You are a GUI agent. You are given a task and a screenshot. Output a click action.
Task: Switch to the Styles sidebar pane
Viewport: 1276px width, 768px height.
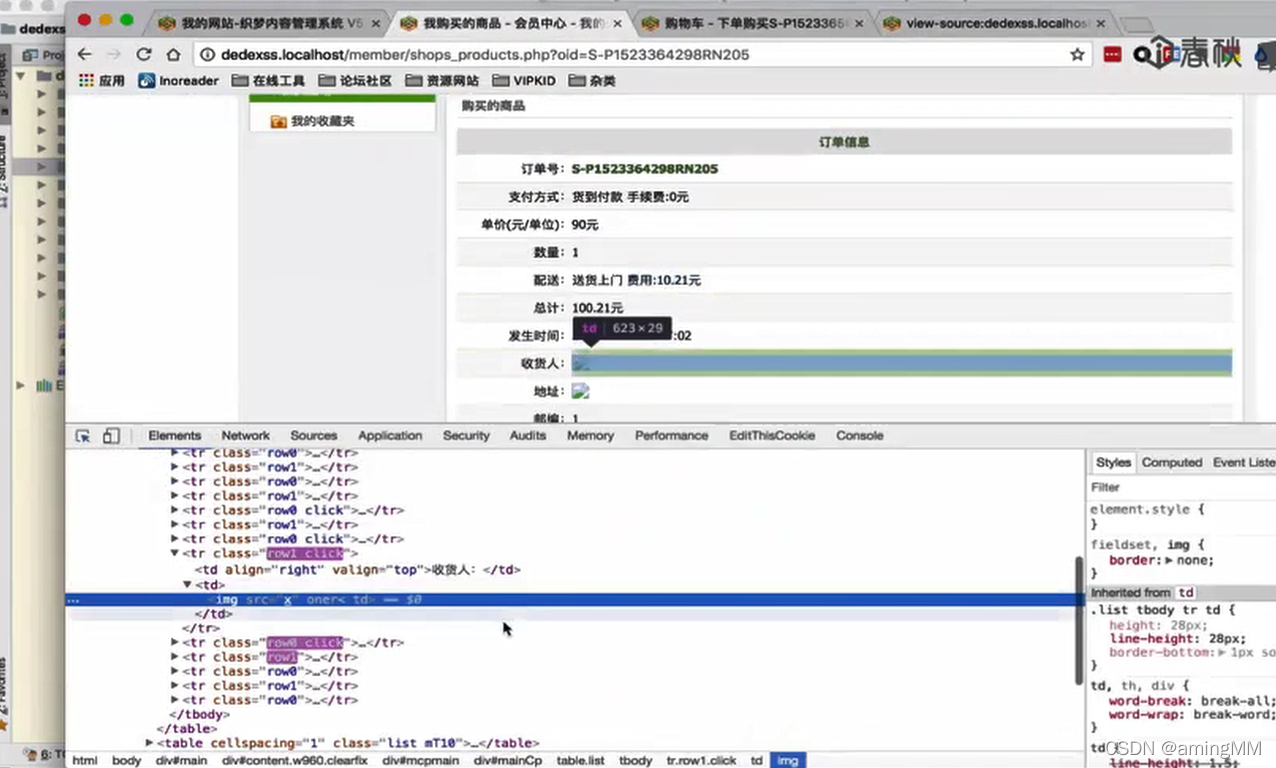1112,462
